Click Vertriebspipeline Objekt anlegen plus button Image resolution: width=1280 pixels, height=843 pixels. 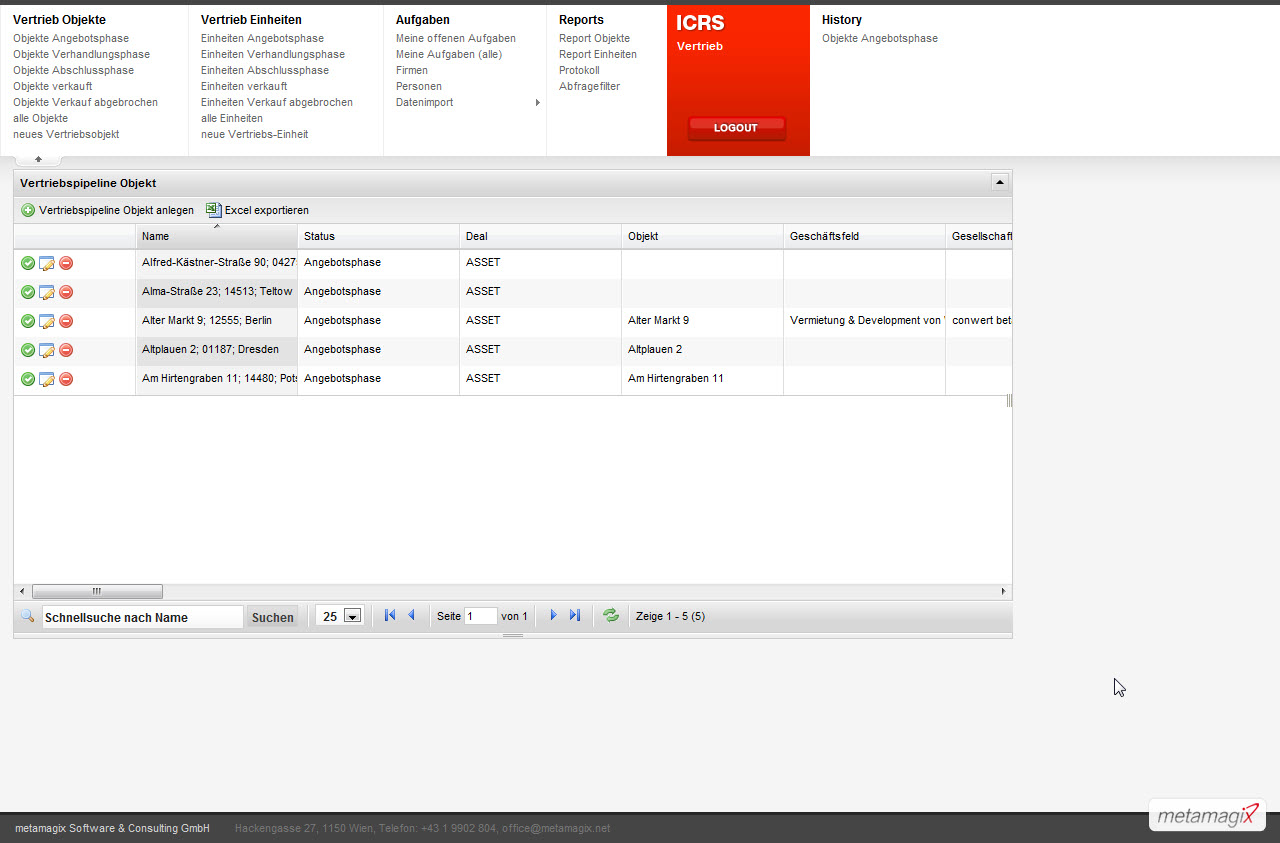pyautogui.click(x=107, y=210)
